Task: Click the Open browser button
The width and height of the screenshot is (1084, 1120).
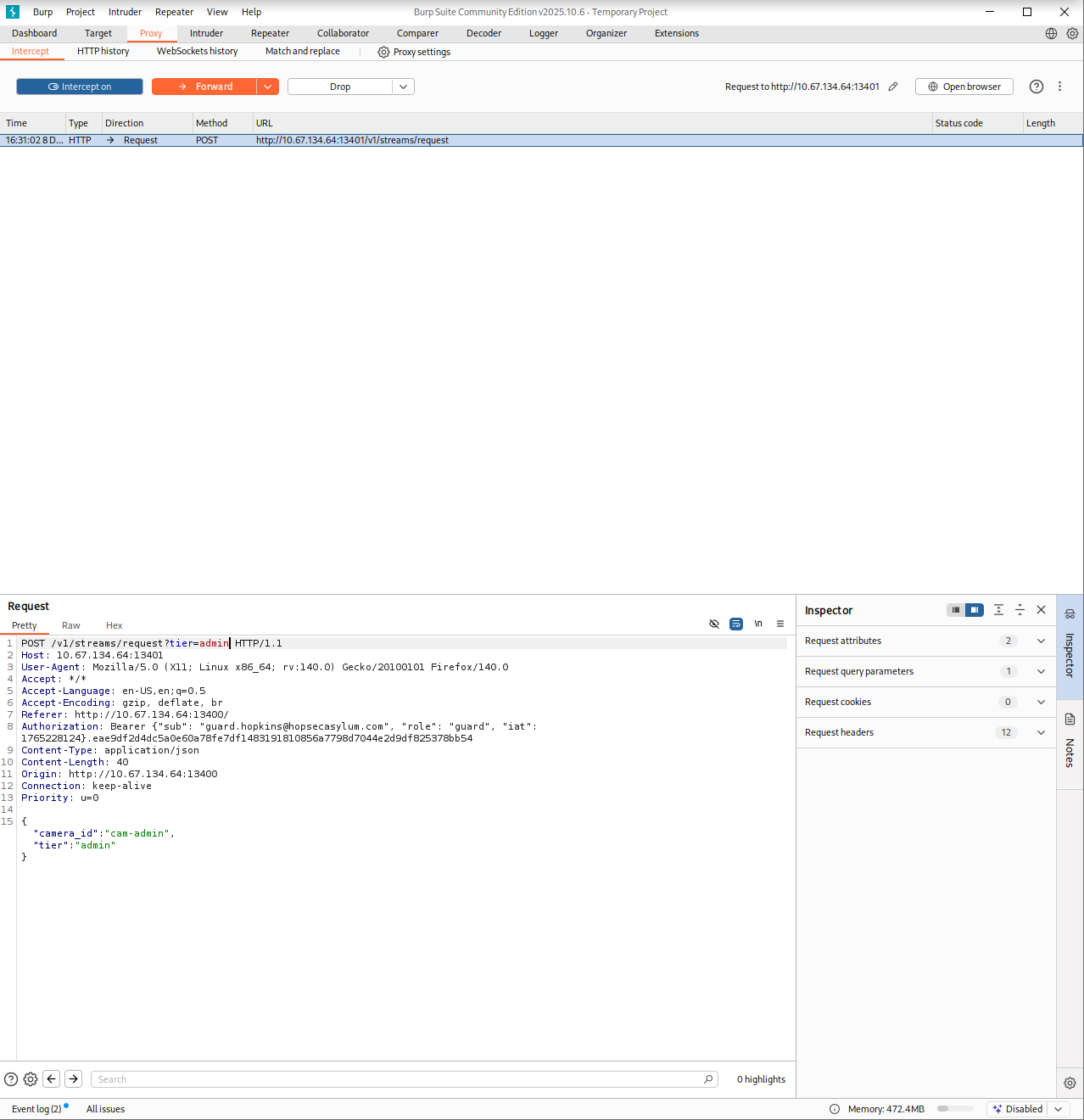Action: pyautogui.click(x=964, y=87)
